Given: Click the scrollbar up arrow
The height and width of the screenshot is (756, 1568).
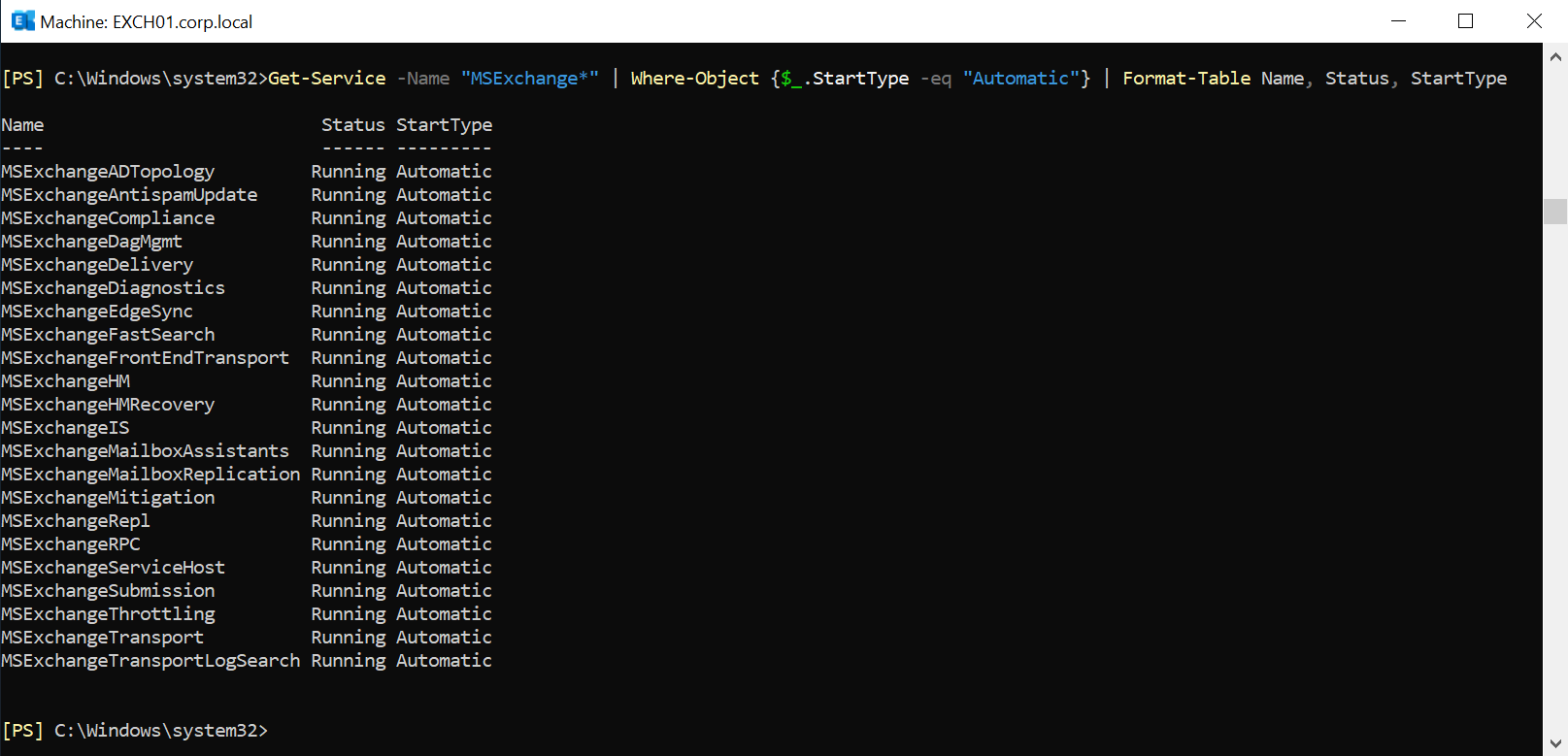Looking at the screenshot, I should (x=1555, y=56).
